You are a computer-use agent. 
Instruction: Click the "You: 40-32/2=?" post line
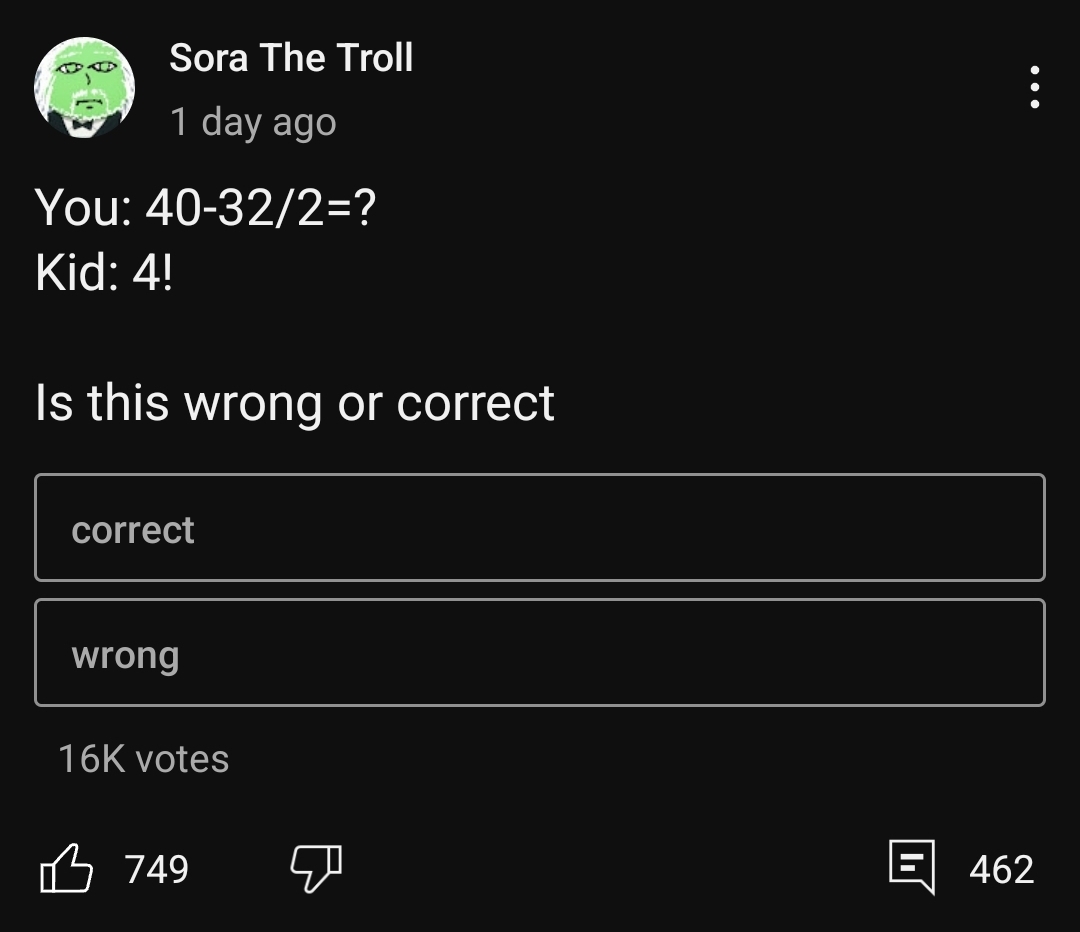pyautogui.click(x=206, y=208)
